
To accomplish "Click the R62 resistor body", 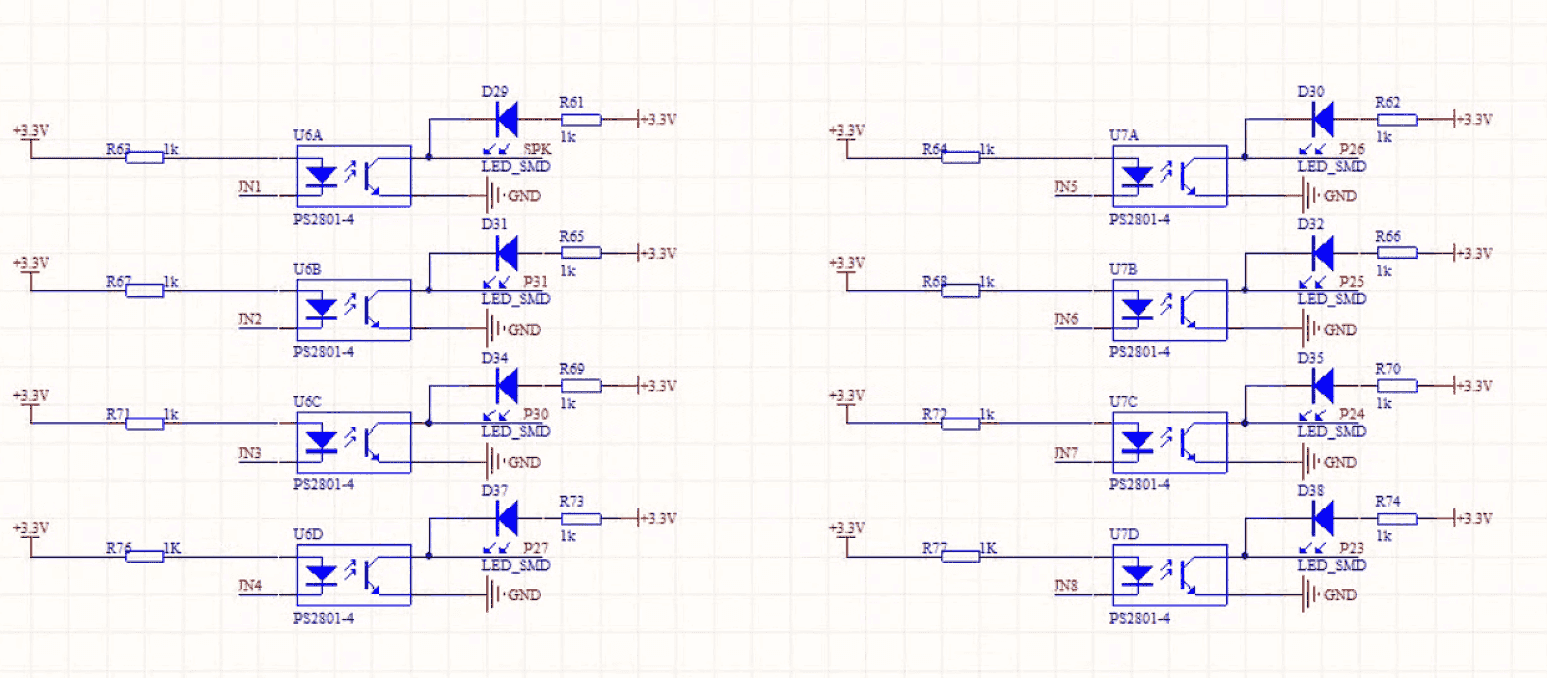I will (x=1398, y=119).
